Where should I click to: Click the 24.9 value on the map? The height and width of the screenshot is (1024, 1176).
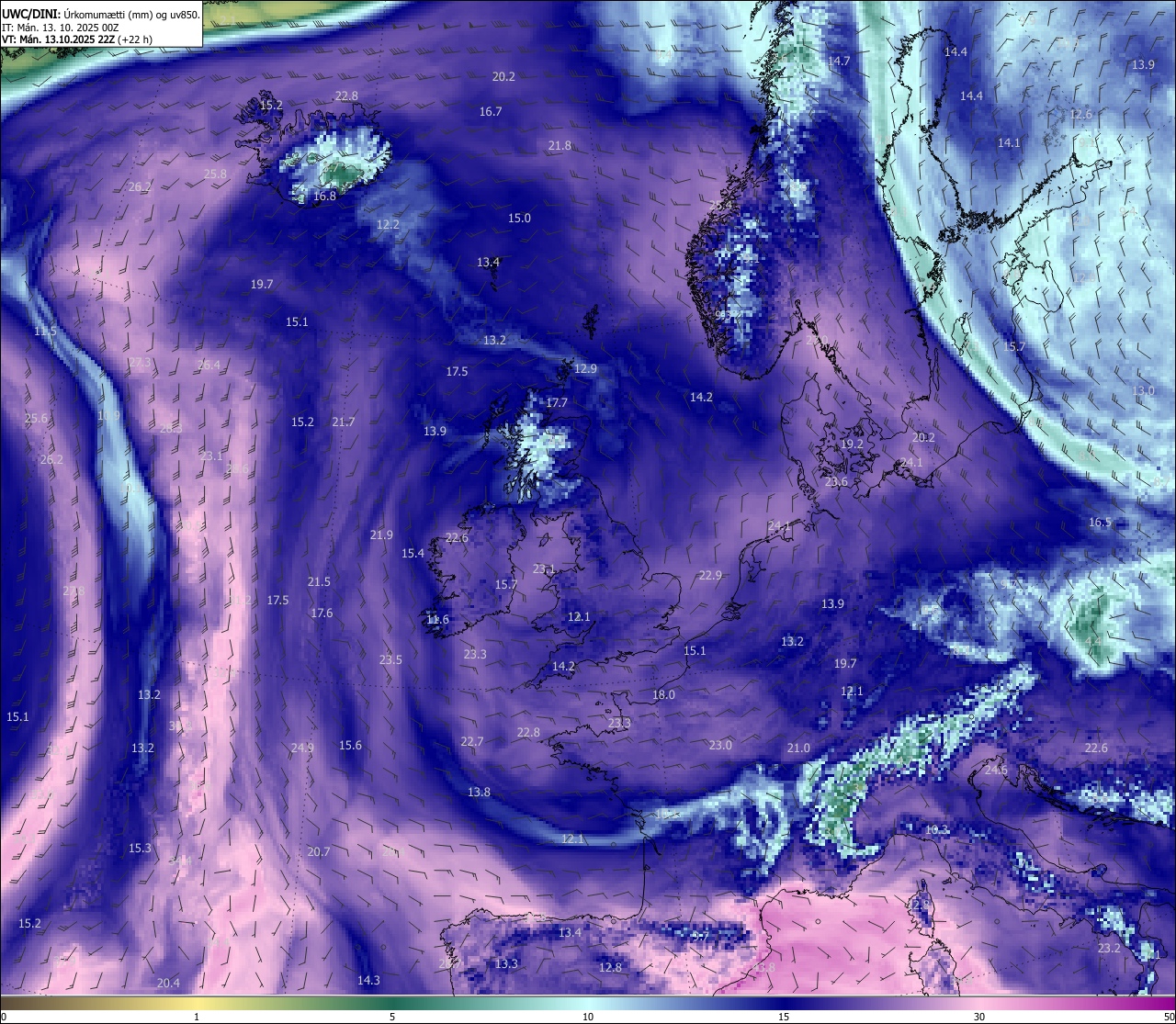[302, 748]
